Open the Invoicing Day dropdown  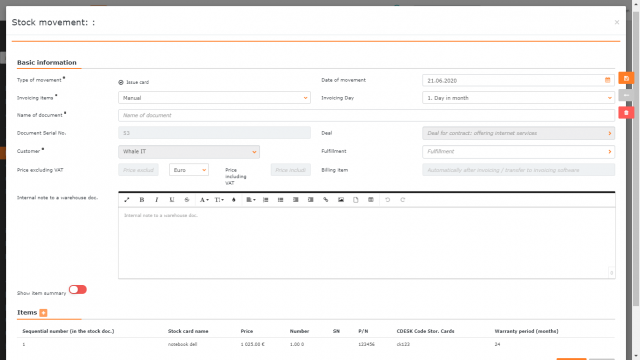tap(518, 98)
